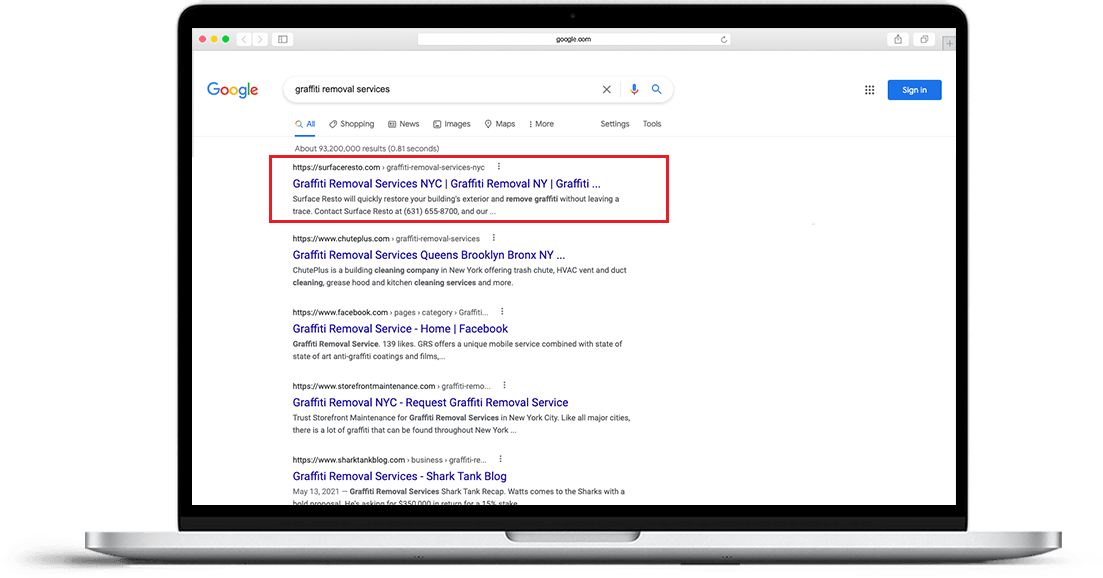Screen dimensions: 1103x578
Task: Switch to the Images tab
Action: (x=452, y=124)
